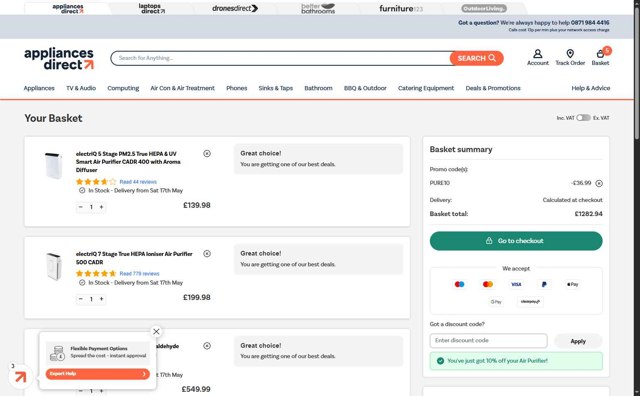Remove PURE10 promo code

[x=599, y=183]
